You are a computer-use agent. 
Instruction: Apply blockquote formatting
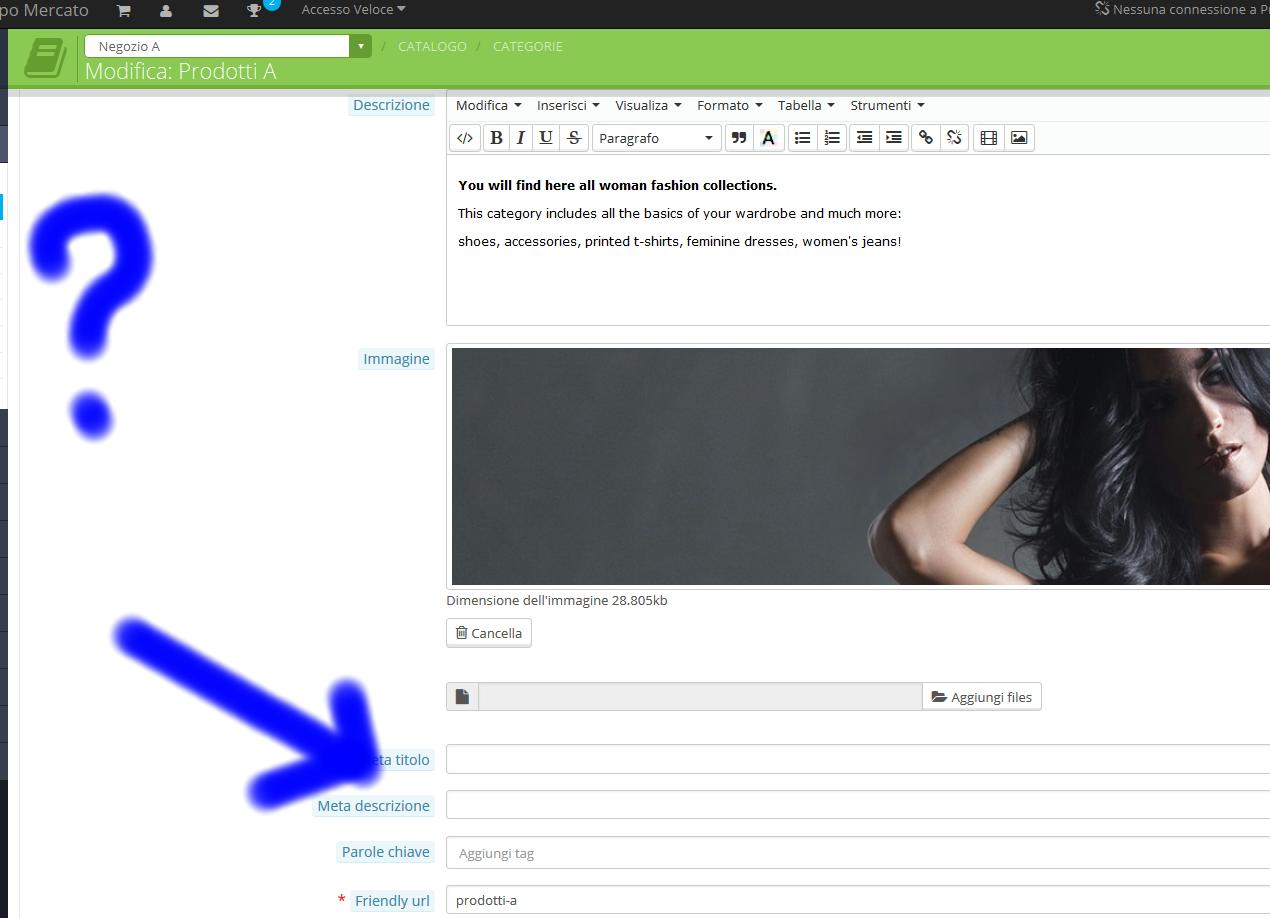point(739,138)
